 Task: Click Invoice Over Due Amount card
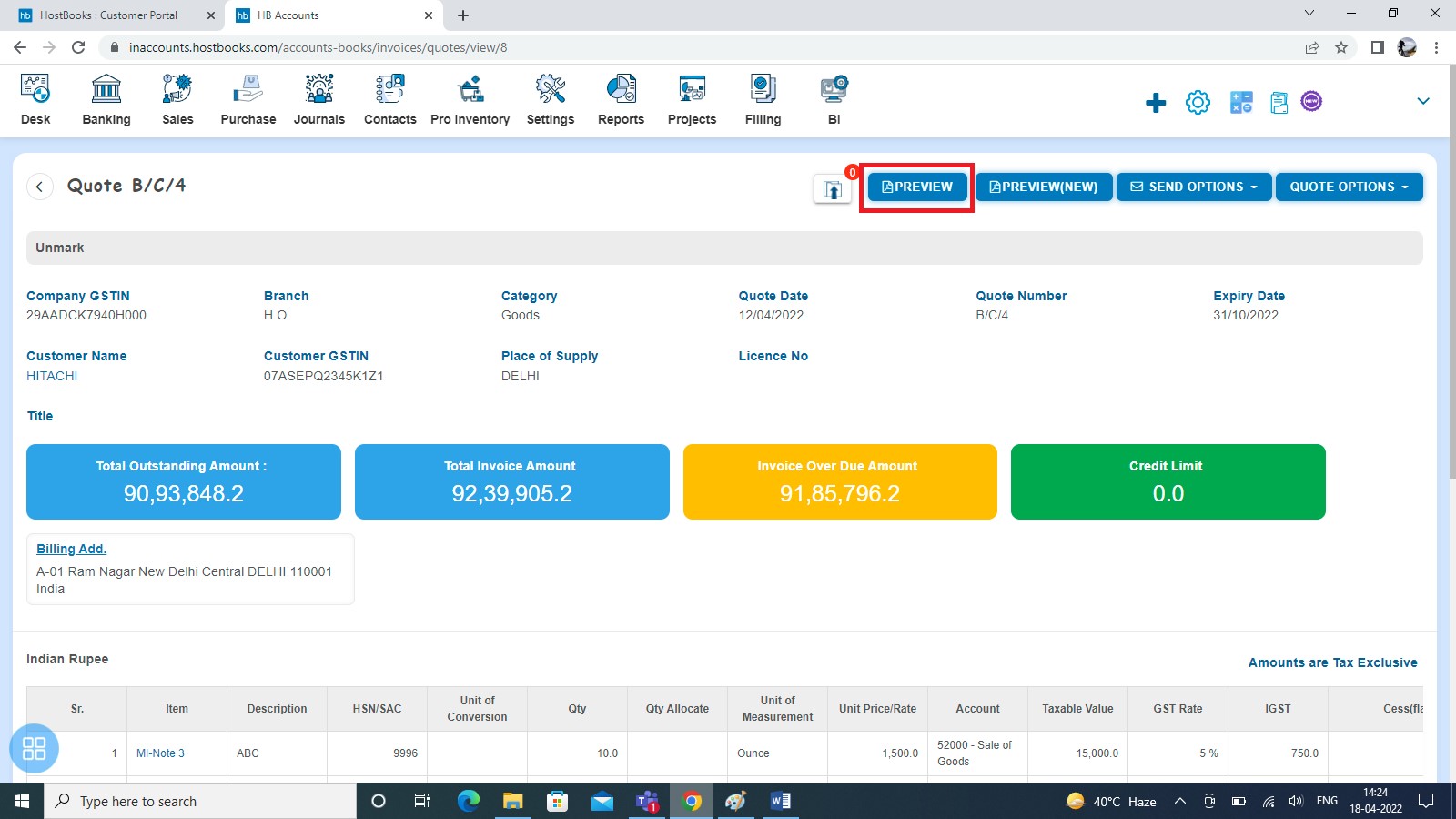pyautogui.click(x=840, y=481)
